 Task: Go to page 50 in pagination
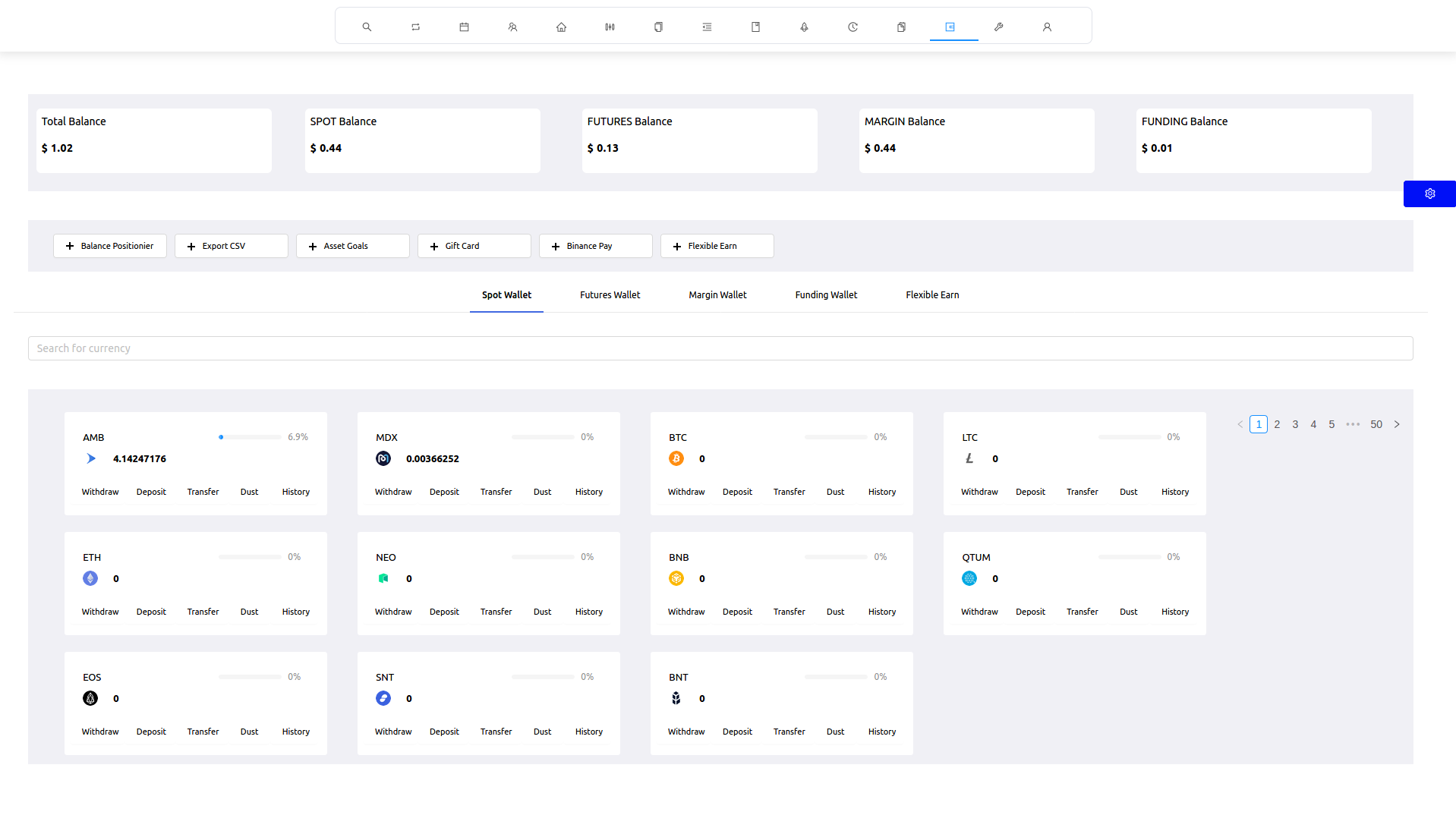click(x=1376, y=424)
